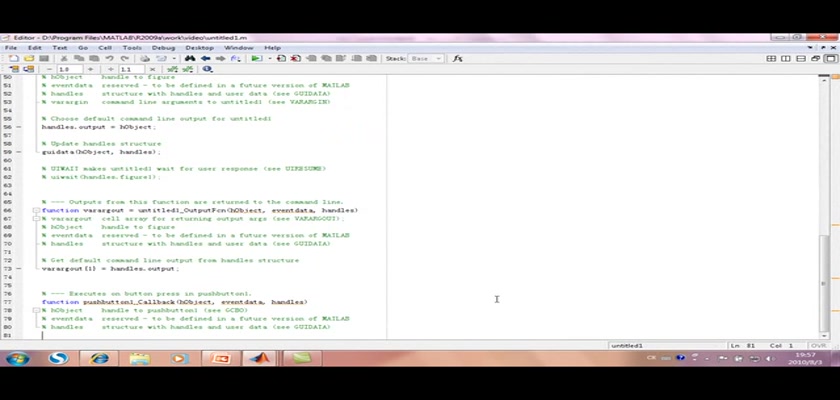Open the Edit menu
The height and width of the screenshot is (400, 840).
[34, 48]
